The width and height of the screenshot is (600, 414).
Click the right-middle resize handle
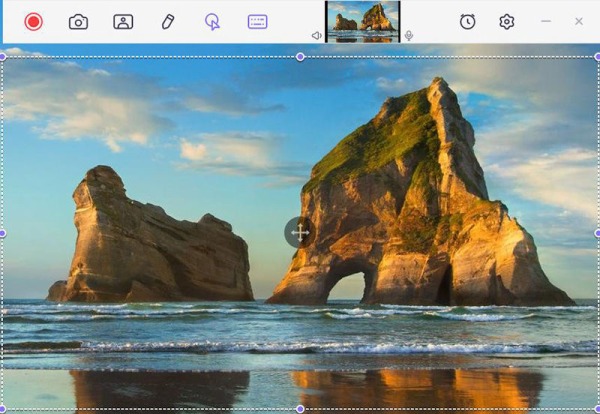point(597,233)
